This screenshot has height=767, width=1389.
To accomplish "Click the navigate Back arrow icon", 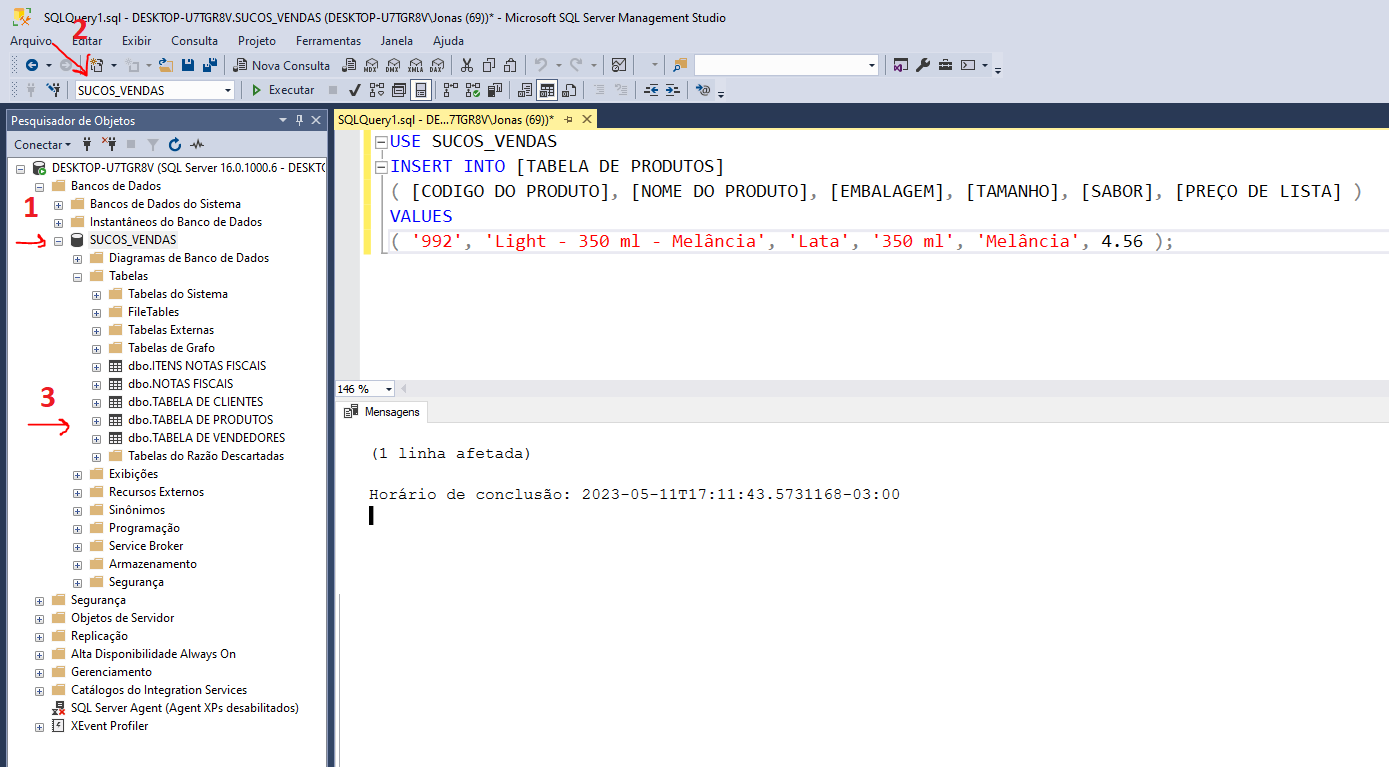I will [32, 65].
